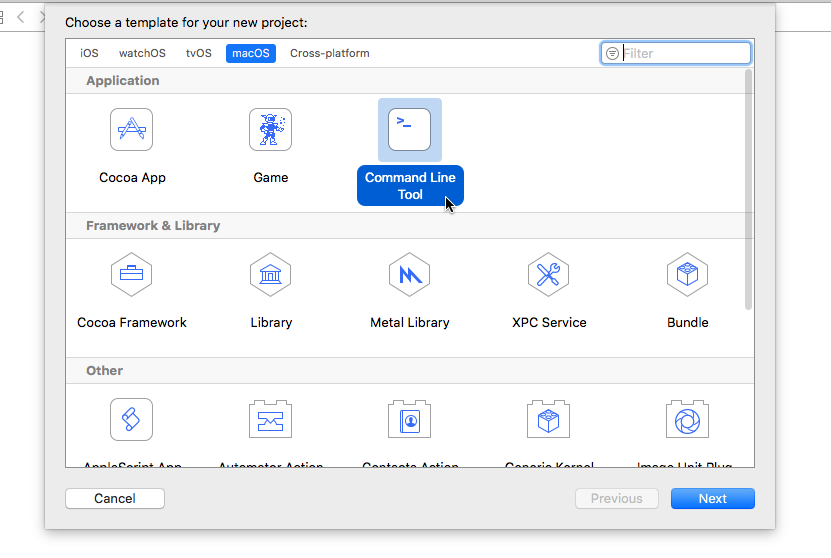This screenshot has height=558, width=831.
Task: Switch to the watchOS tab
Action: click(x=142, y=54)
